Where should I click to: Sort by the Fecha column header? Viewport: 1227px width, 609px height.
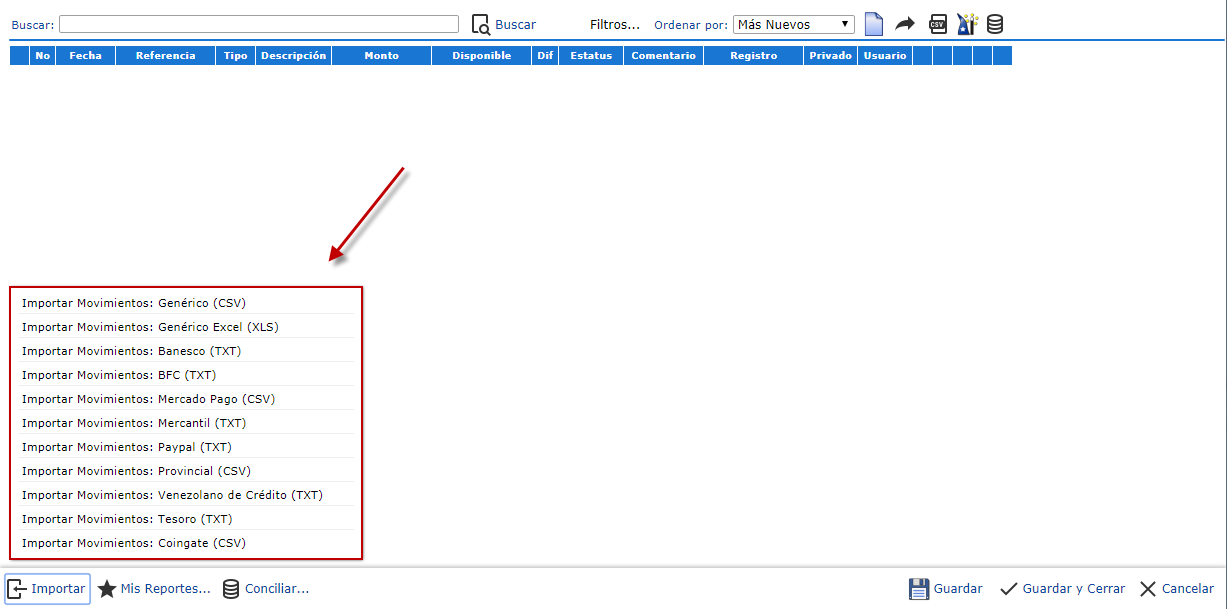click(x=85, y=56)
